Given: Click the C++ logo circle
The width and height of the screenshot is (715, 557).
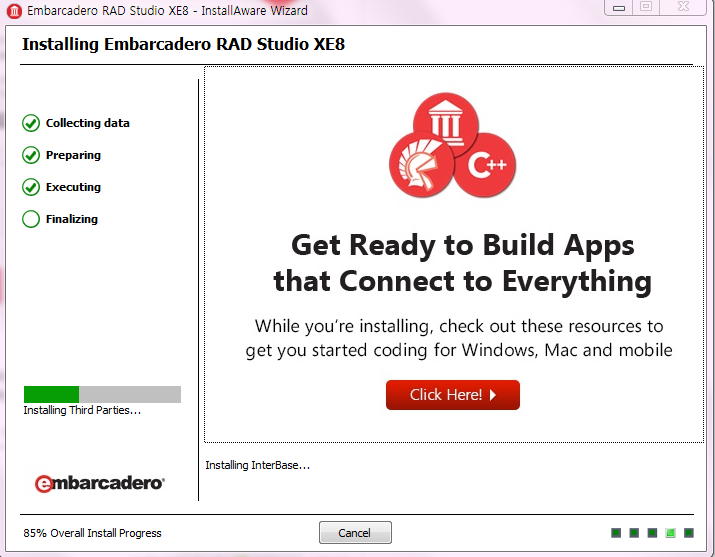Looking at the screenshot, I should (485, 165).
